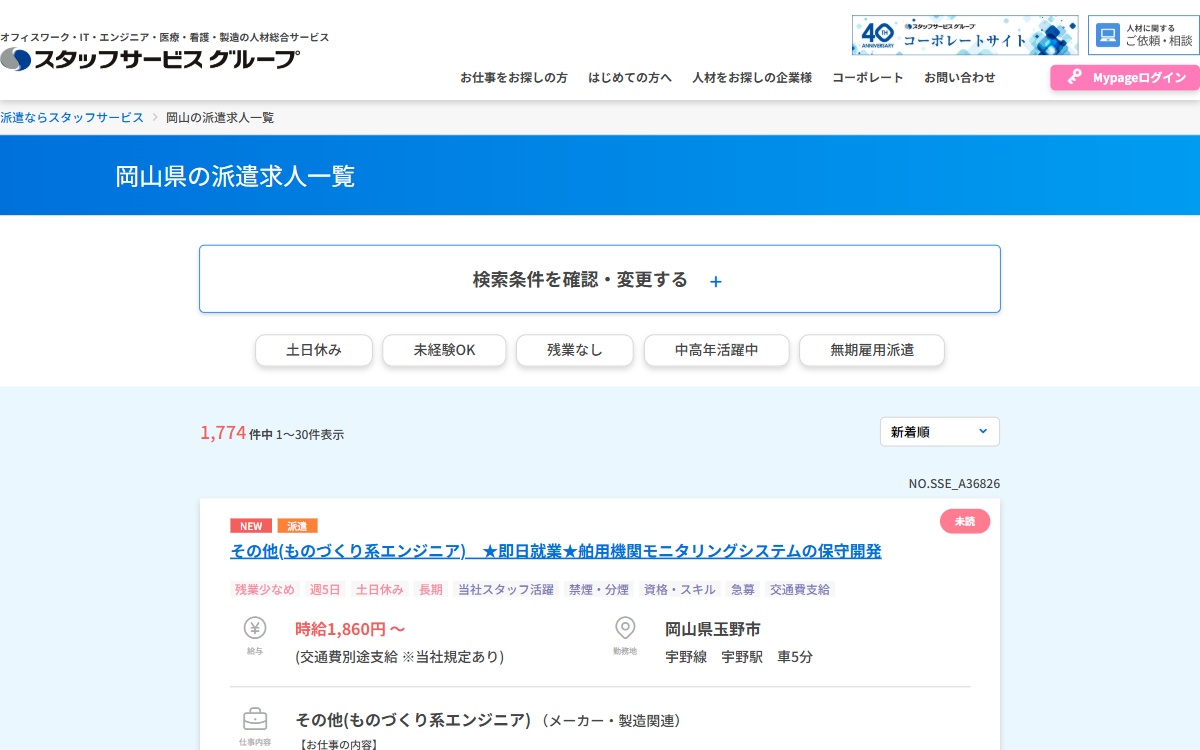Click the NEW label on job card
This screenshot has width=1200, height=750.
(x=251, y=526)
